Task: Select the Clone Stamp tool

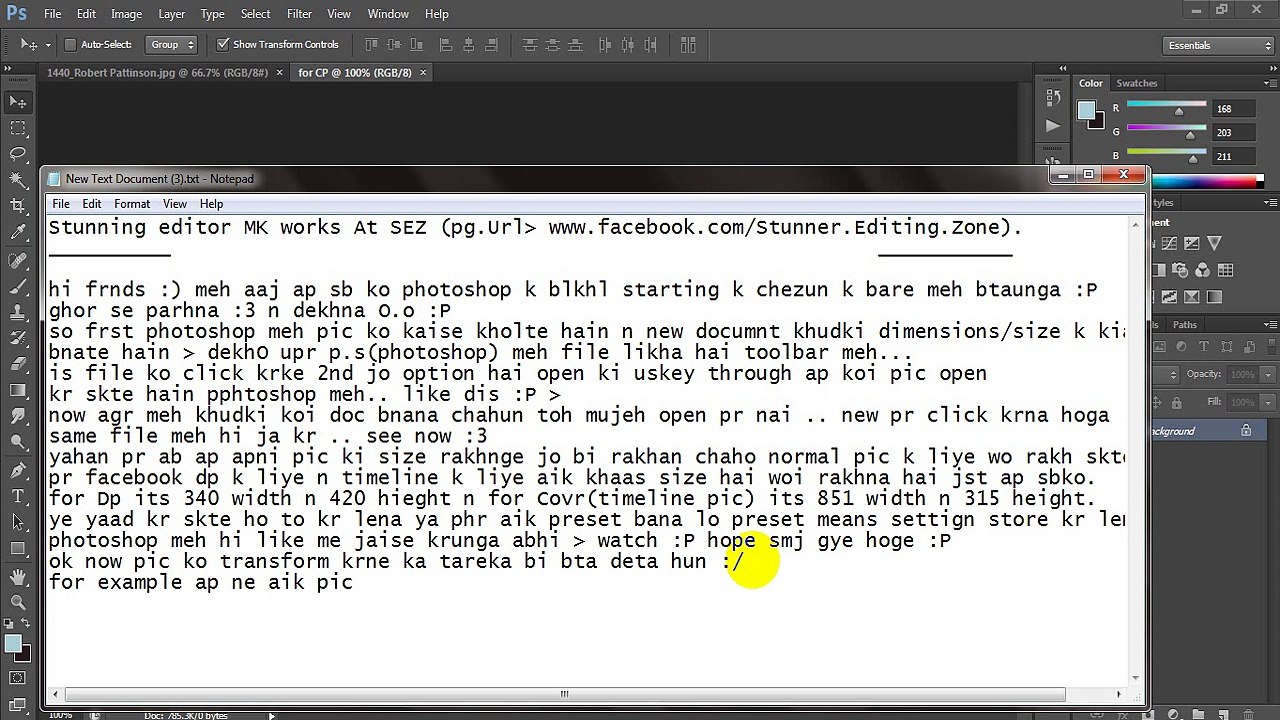Action: pyautogui.click(x=18, y=312)
